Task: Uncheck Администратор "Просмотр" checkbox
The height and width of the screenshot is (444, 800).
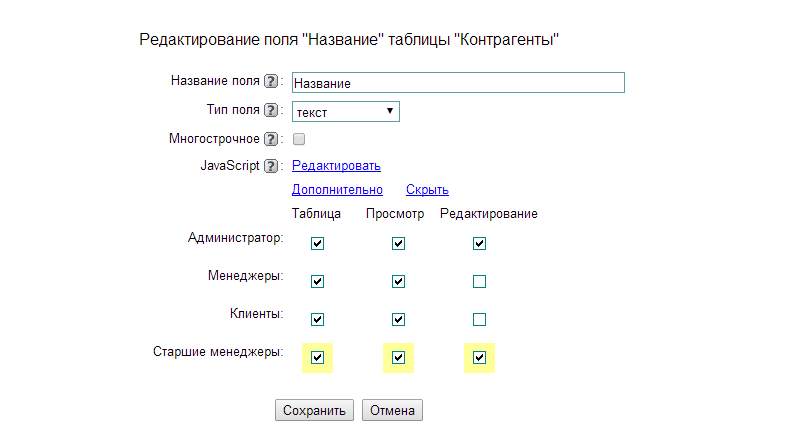Action: tap(398, 243)
